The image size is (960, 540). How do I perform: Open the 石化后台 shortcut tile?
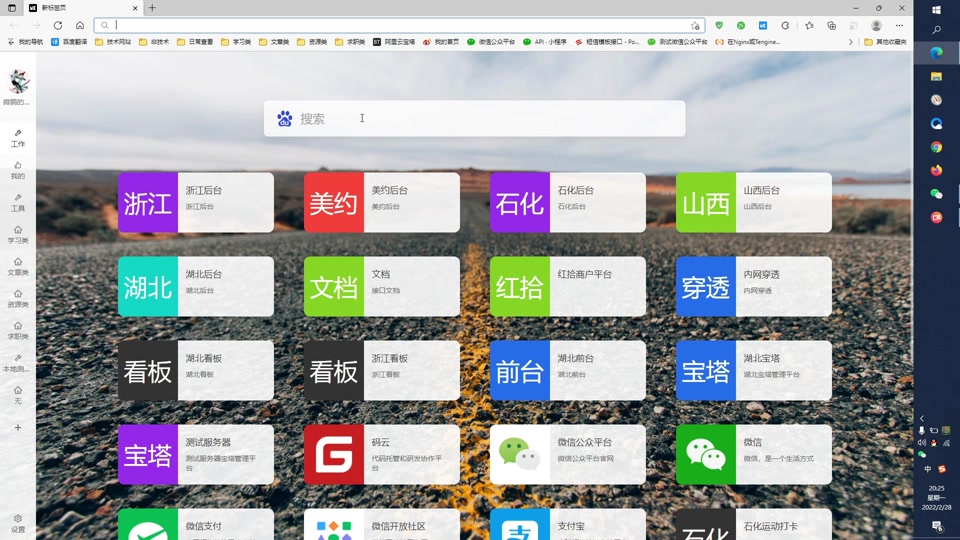click(568, 202)
